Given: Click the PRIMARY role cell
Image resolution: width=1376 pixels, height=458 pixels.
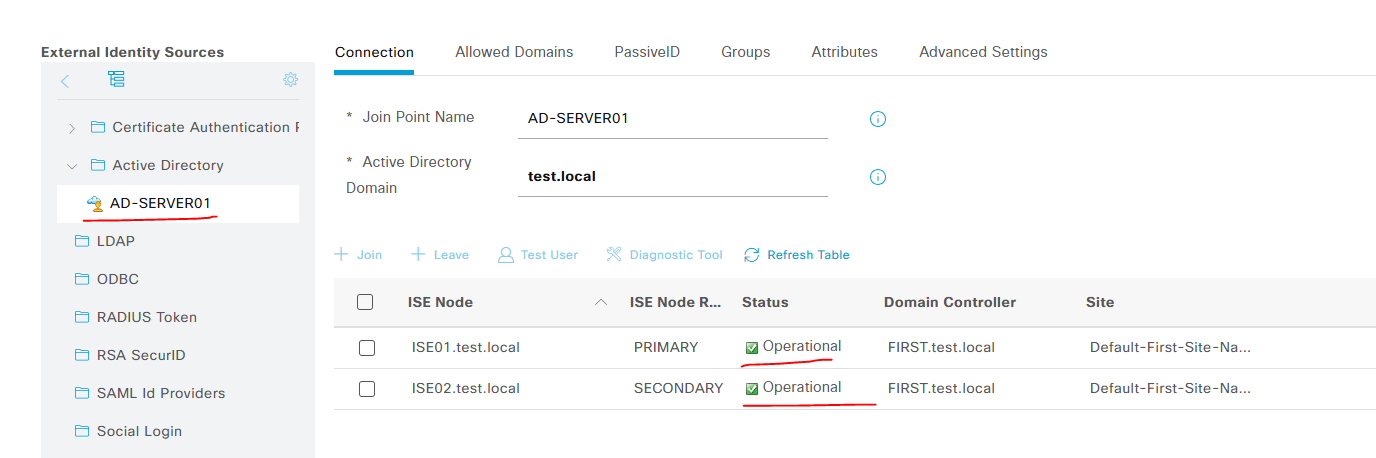Looking at the screenshot, I should (666, 348).
